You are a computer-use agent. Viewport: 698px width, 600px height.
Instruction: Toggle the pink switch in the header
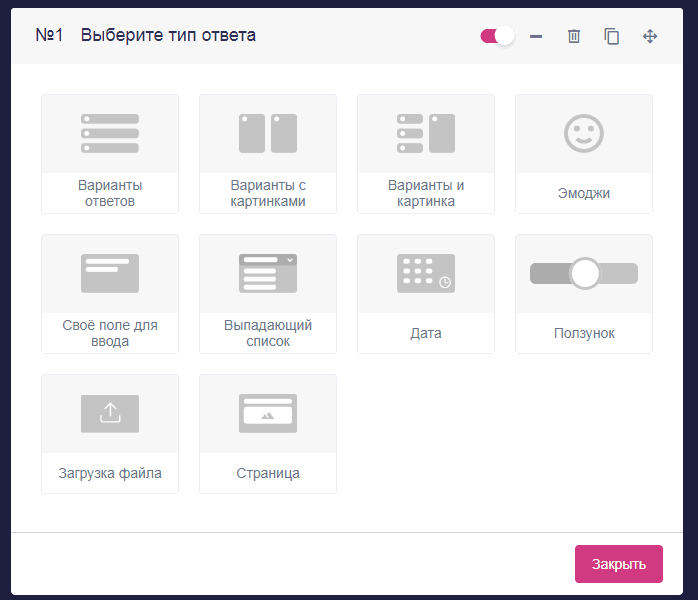(x=497, y=36)
